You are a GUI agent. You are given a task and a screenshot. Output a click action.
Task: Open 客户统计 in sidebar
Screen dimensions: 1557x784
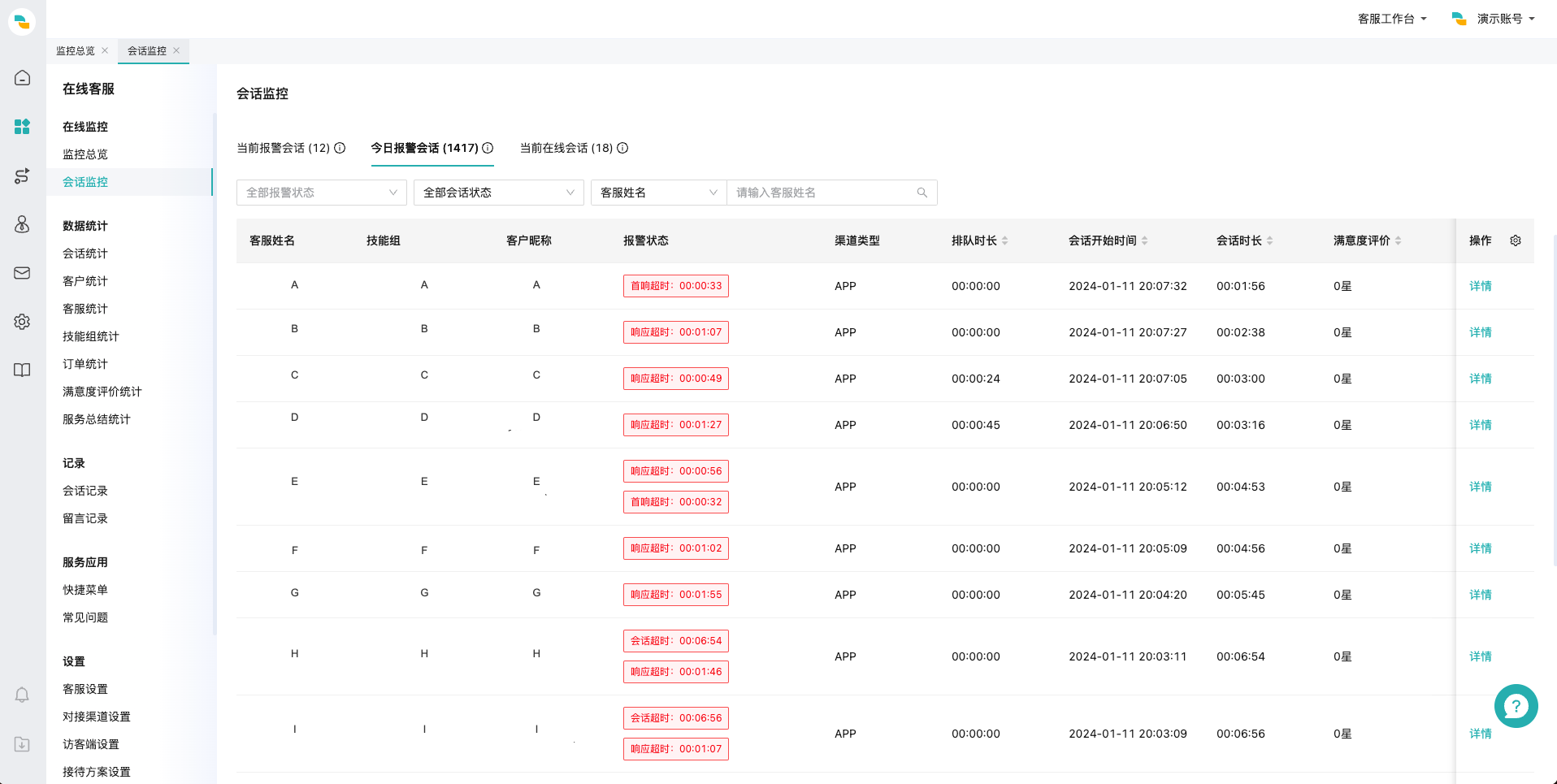point(85,281)
